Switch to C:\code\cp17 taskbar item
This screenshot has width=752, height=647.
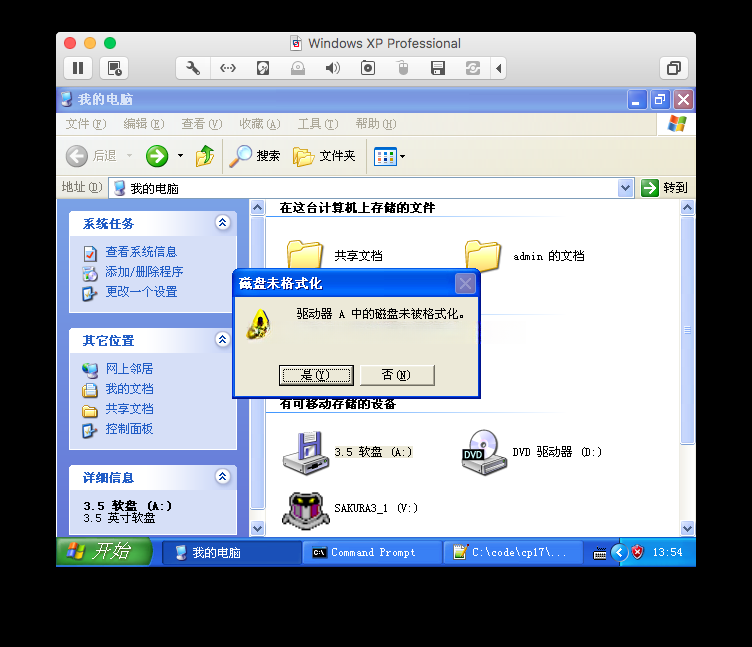tap(513, 553)
